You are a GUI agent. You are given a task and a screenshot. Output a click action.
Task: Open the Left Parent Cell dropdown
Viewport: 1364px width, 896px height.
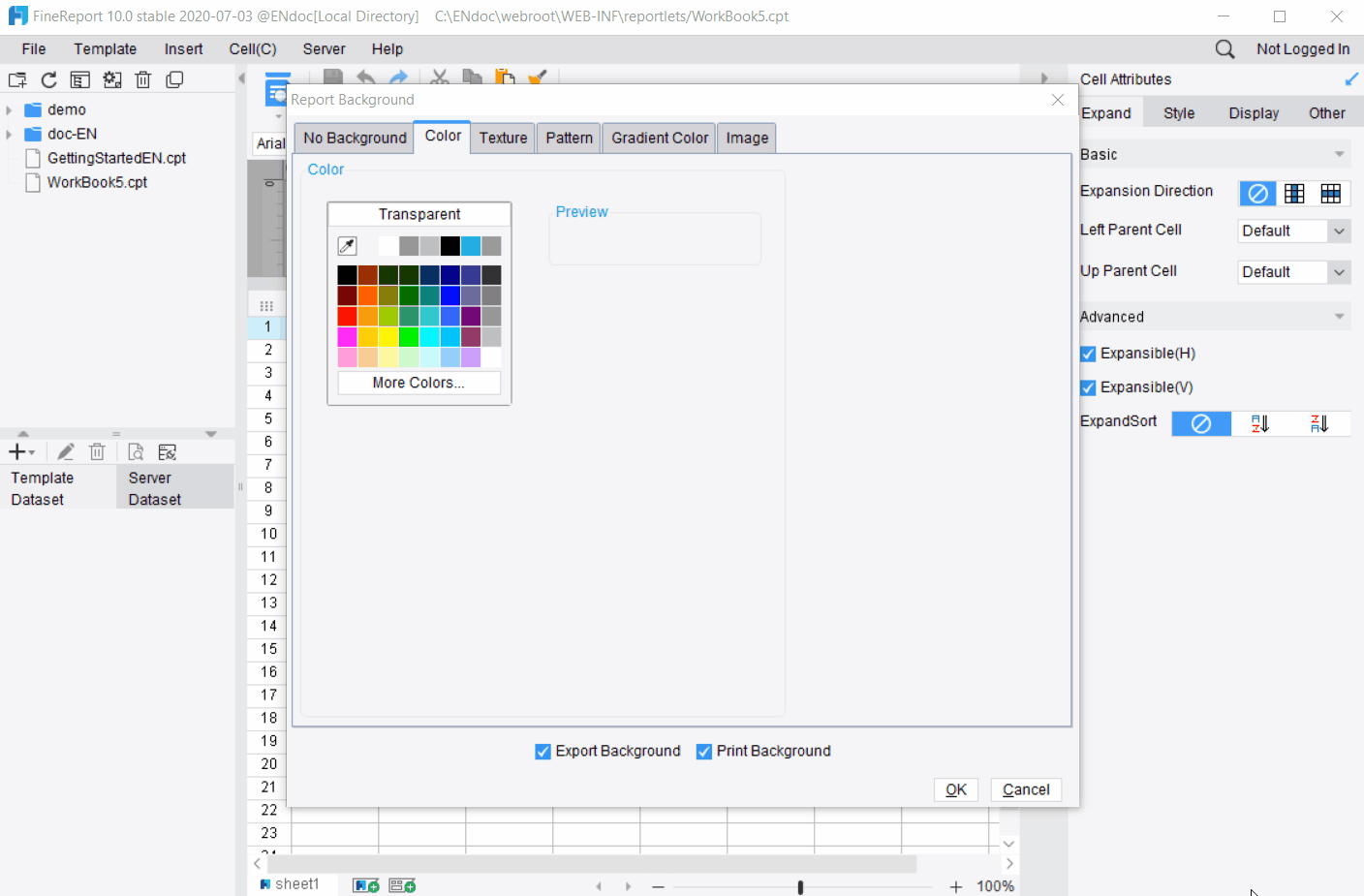(x=1340, y=231)
